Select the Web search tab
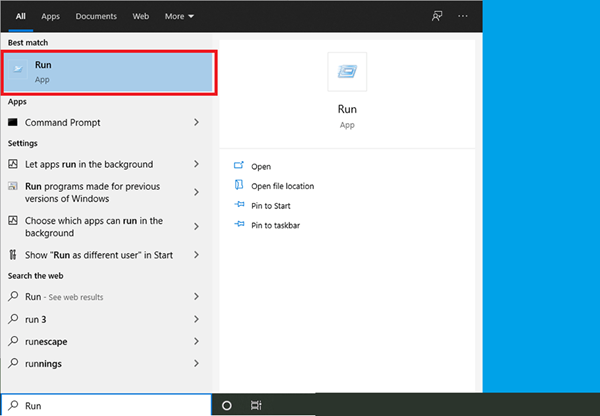This screenshot has height=416, width=600. (141, 16)
